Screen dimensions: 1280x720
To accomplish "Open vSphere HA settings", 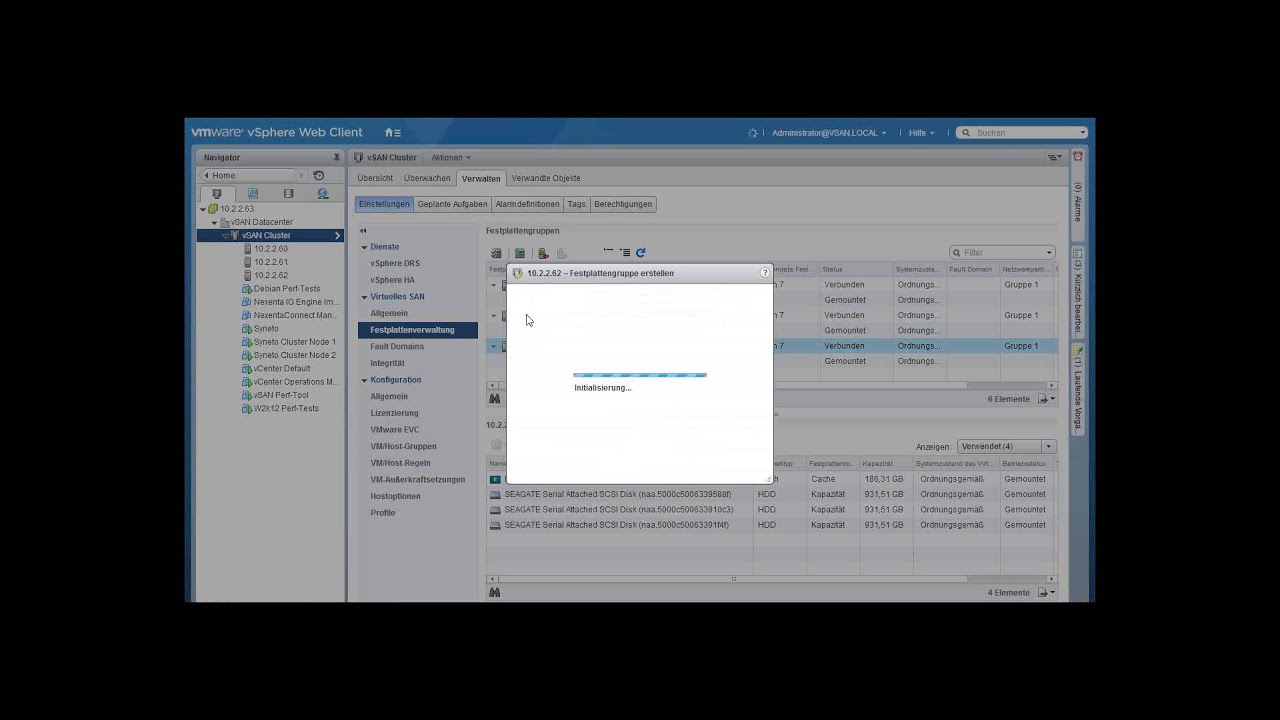I will tap(392, 280).
